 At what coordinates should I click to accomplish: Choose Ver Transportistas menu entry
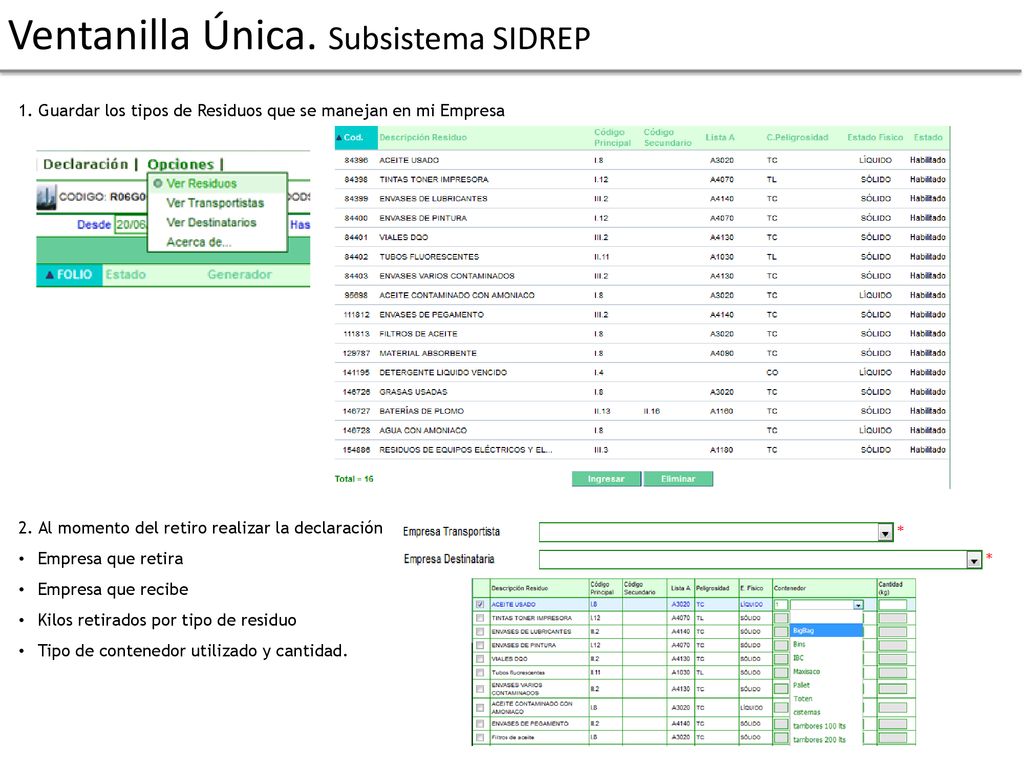(215, 203)
